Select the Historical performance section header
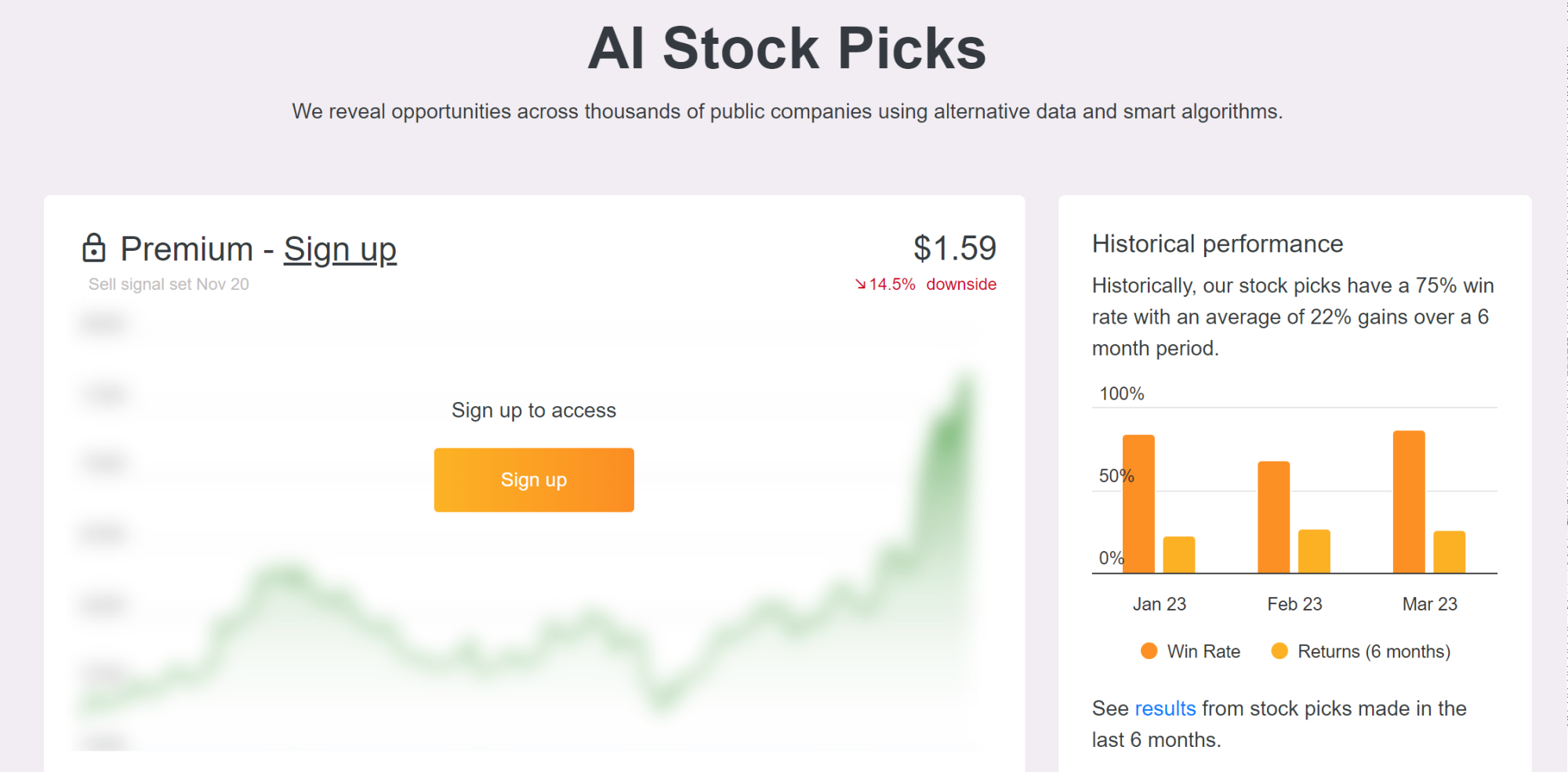1568x772 pixels. tap(1218, 244)
